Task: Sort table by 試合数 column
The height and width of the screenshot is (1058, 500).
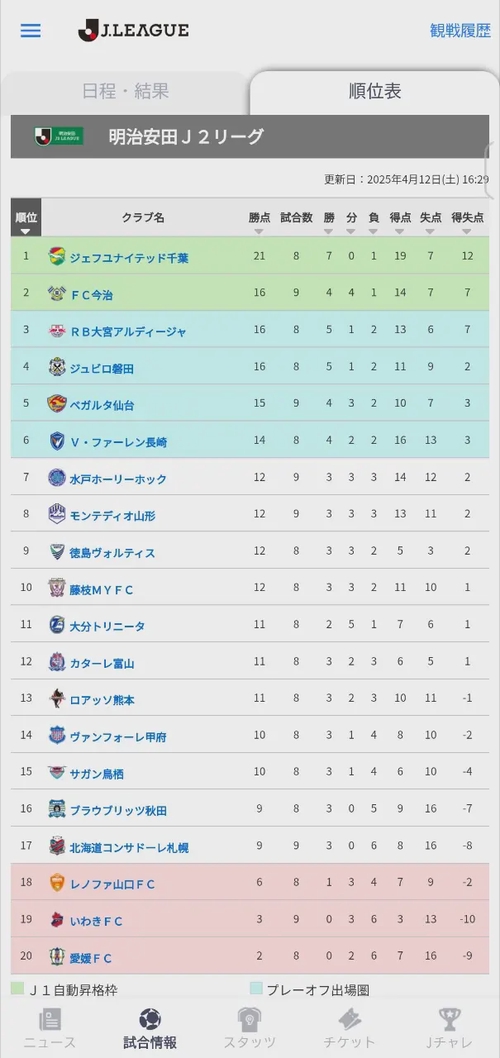Action: point(296,222)
